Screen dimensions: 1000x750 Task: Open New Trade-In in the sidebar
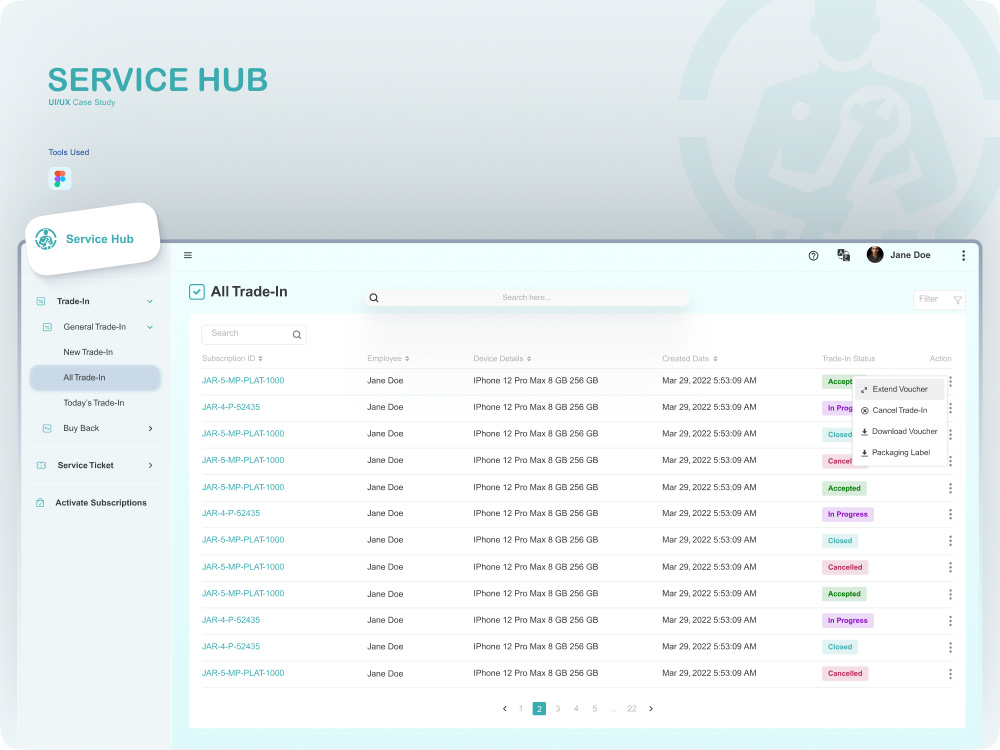tap(88, 352)
